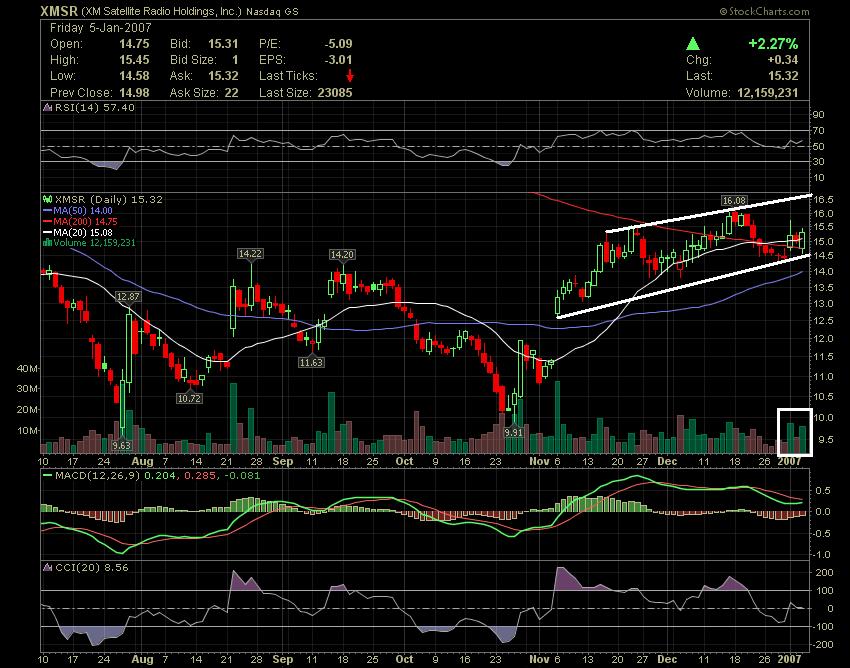Click the 16.08 high price marker
Screen dimensions: 850x668
tap(734, 201)
